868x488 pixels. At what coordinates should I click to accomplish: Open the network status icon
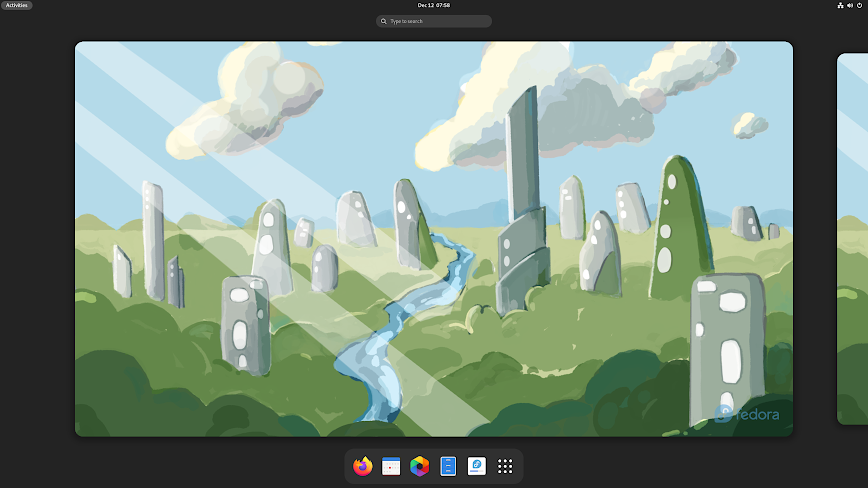840,5
